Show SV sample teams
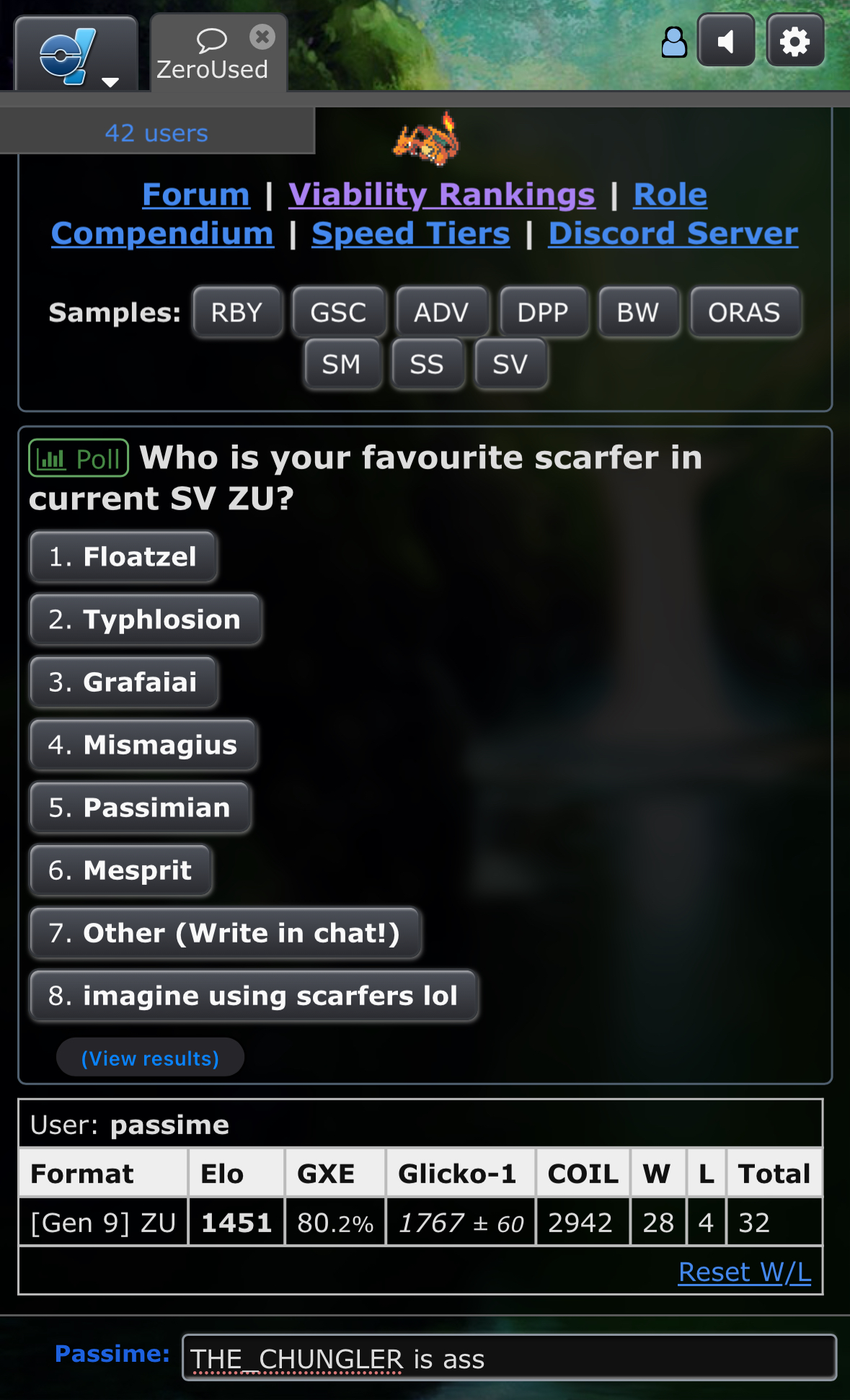Screen dimensions: 850x1400 coord(510,364)
